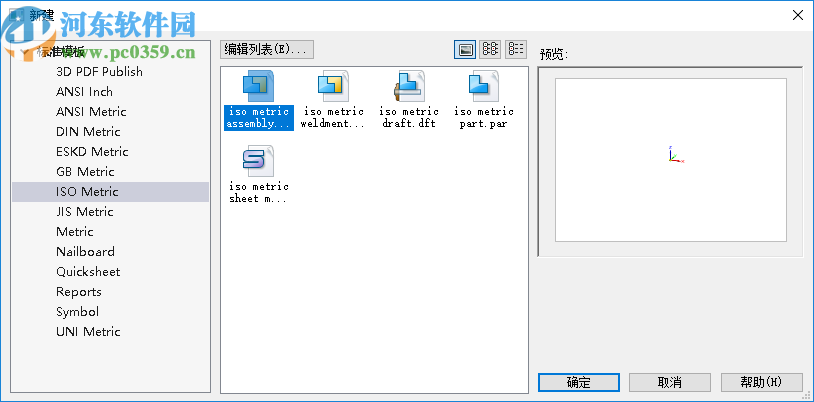Confirm with the 确定 button
The width and height of the screenshot is (814, 402).
click(x=579, y=383)
